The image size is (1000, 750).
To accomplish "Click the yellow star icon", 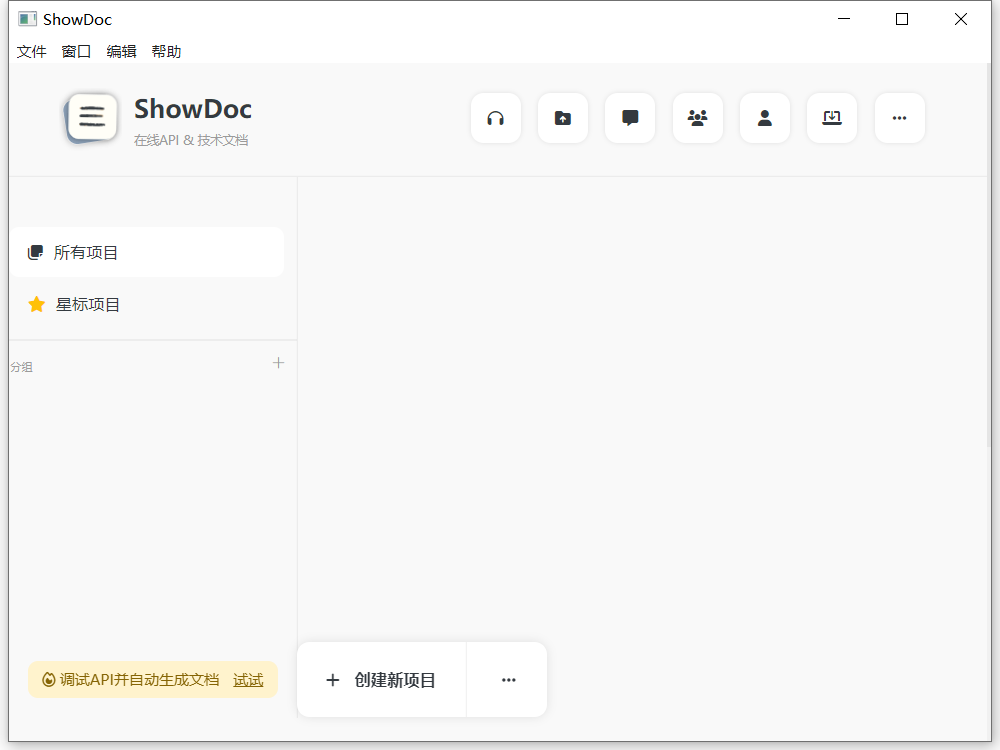I will coord(37,305).
